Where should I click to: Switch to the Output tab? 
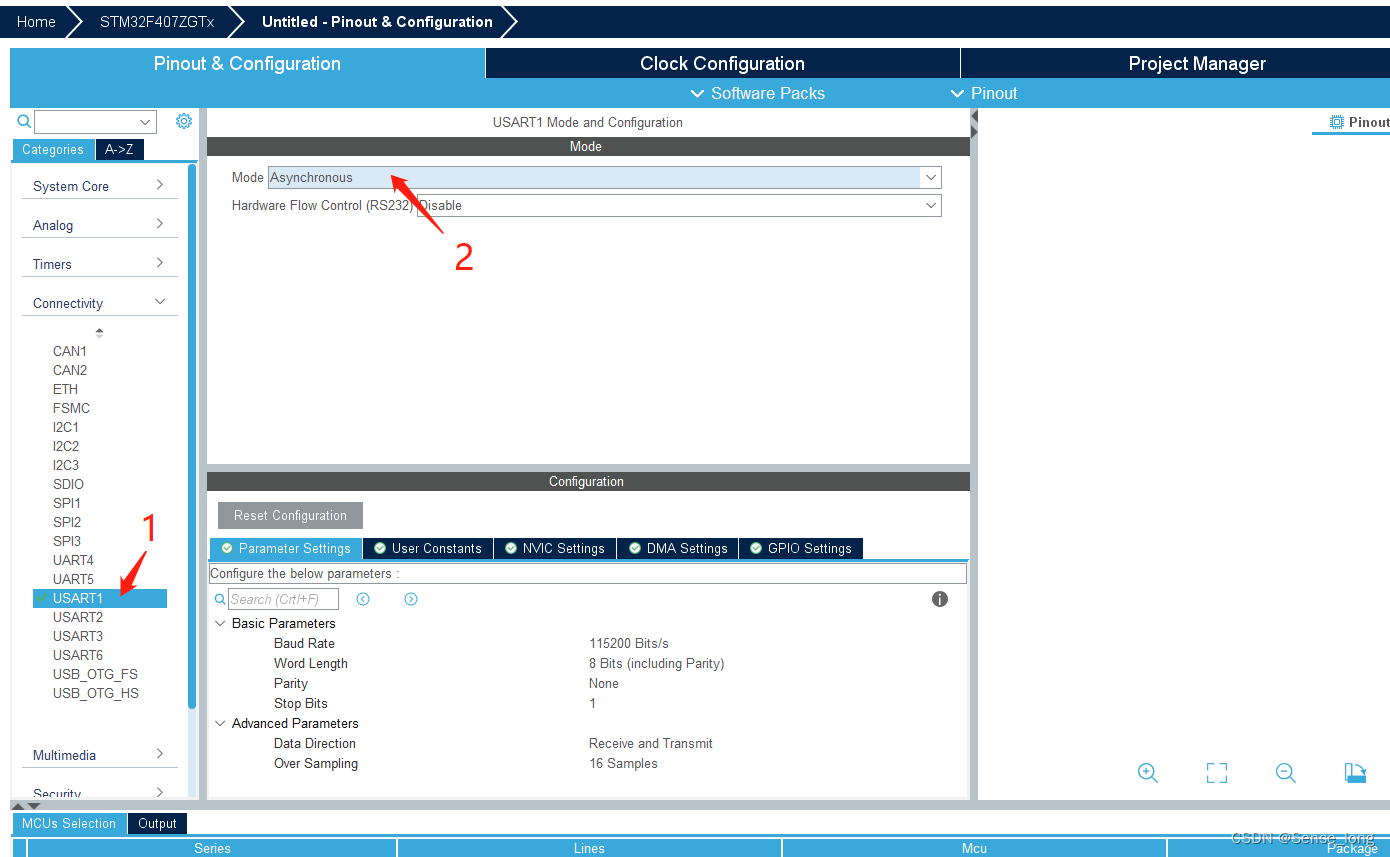point(157,824)
